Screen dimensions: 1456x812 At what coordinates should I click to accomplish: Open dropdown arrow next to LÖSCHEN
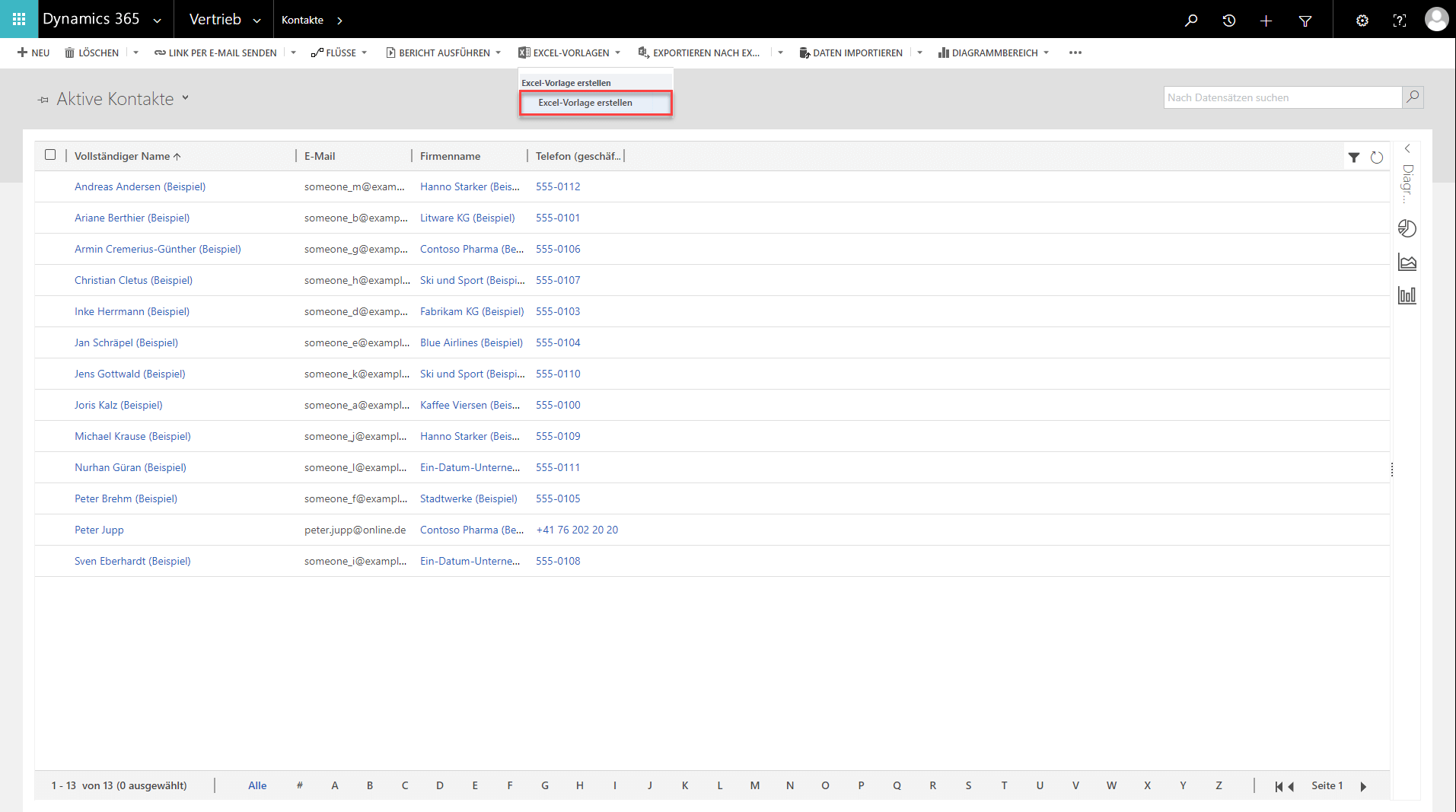pos(135,53)
